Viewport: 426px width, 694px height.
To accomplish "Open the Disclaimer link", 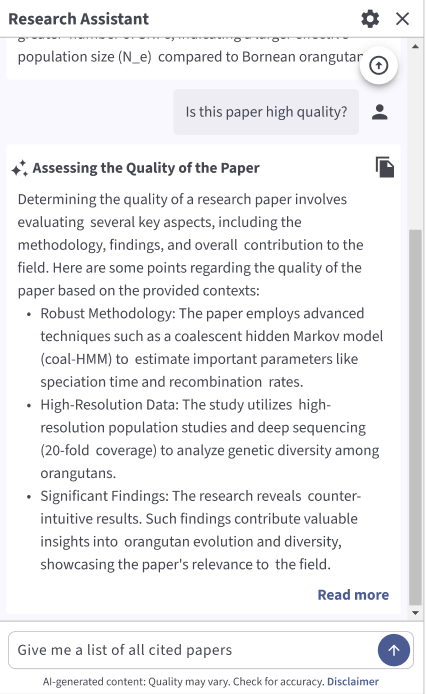I will click(x=353, y=681).
